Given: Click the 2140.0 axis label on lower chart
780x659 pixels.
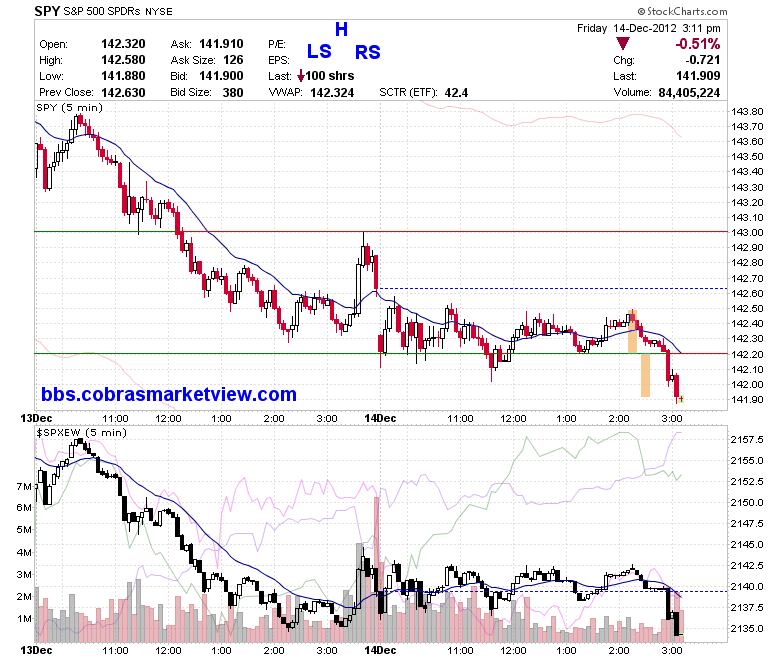Looking at the screenshot, I should (747, 586).
